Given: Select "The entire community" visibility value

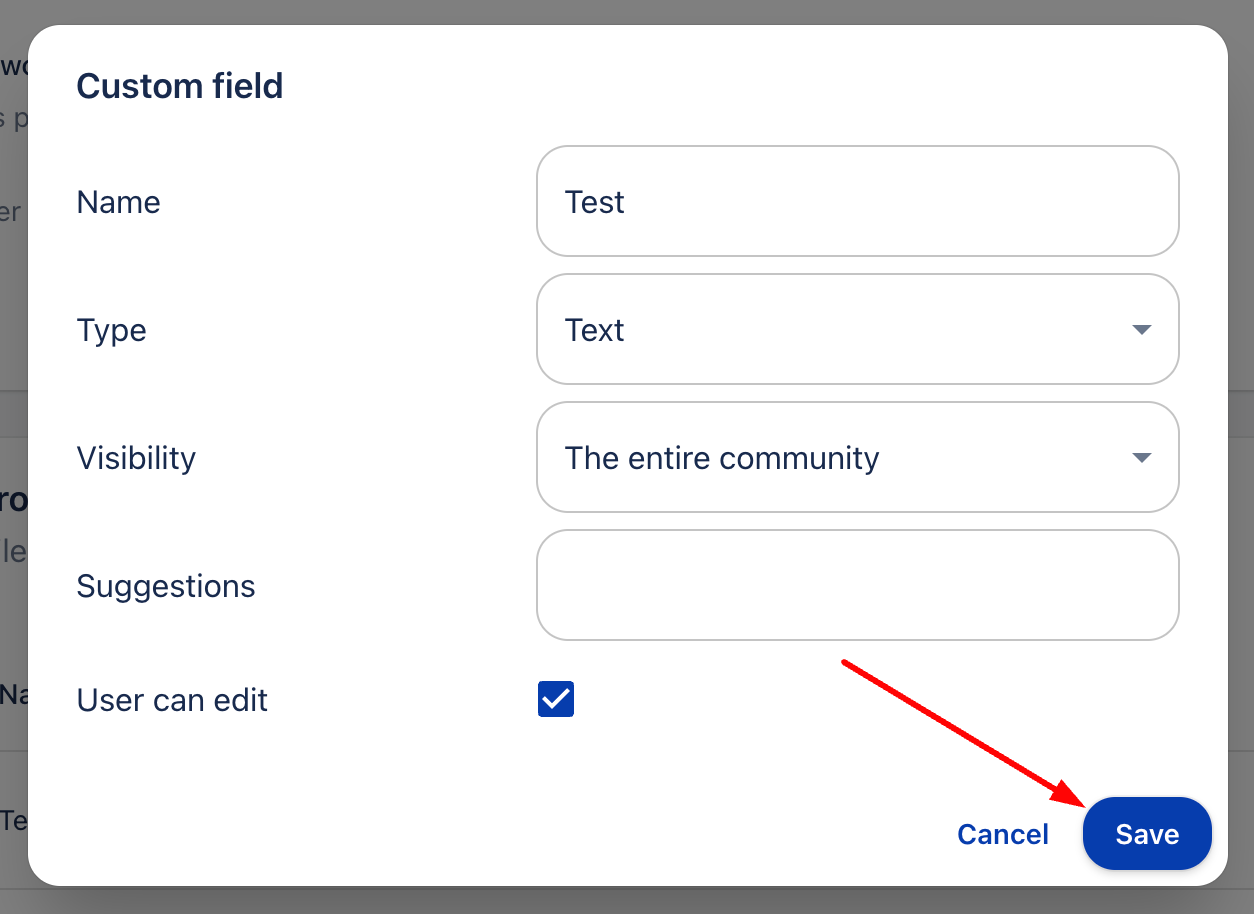Looking at the screenshot, I should click(x=721, y=458).
